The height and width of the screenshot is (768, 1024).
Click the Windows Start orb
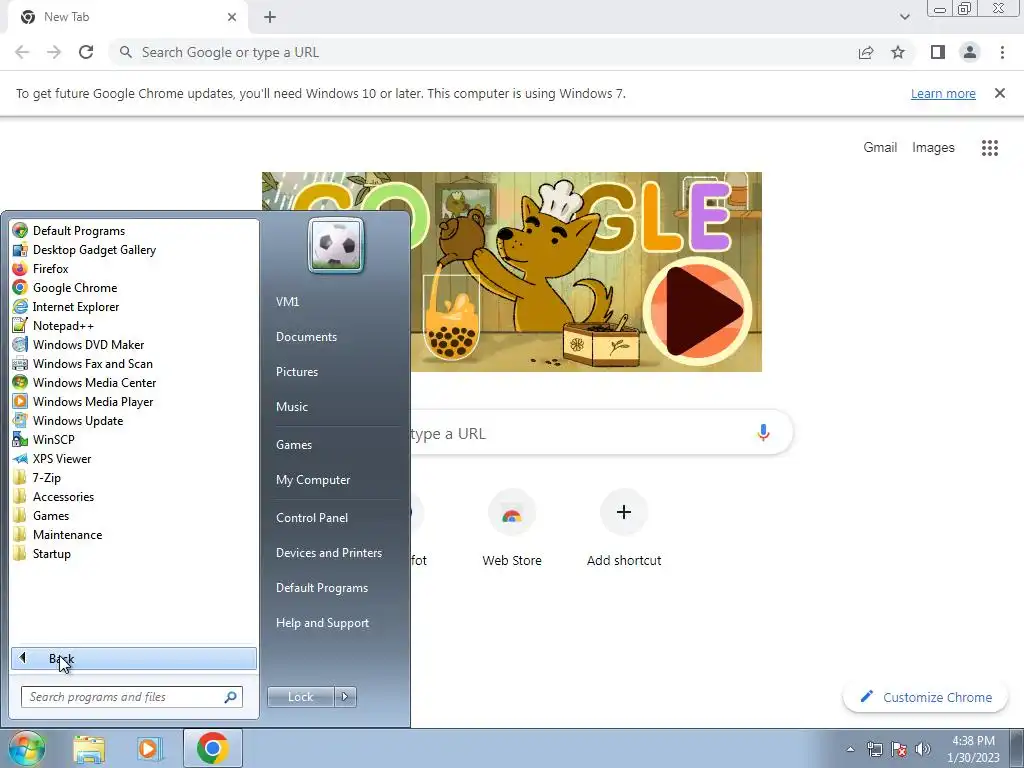tap(25, 748)
